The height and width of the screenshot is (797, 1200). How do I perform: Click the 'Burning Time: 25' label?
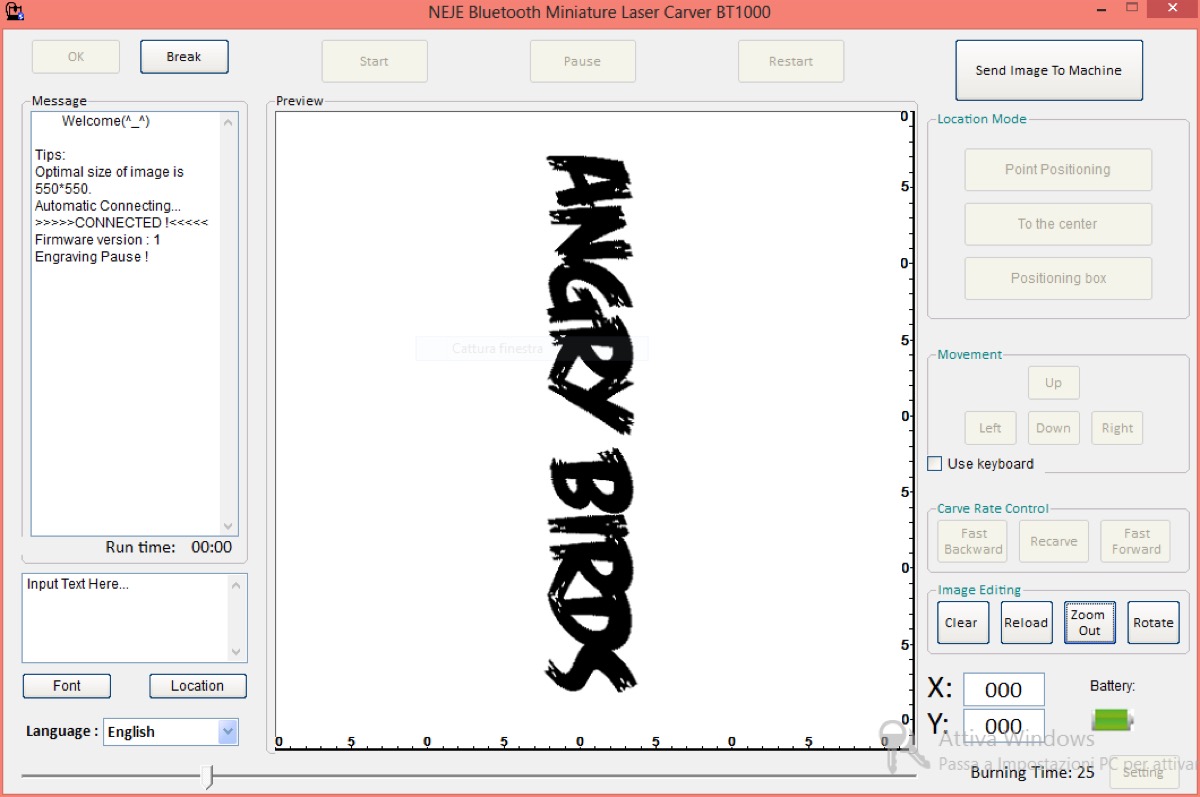coord(1033,772)
